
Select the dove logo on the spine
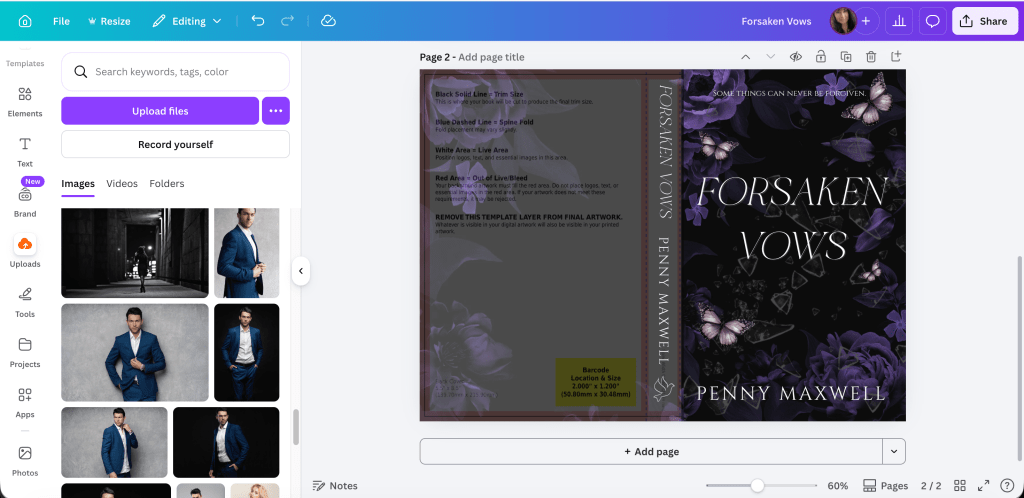pos(664,388)
